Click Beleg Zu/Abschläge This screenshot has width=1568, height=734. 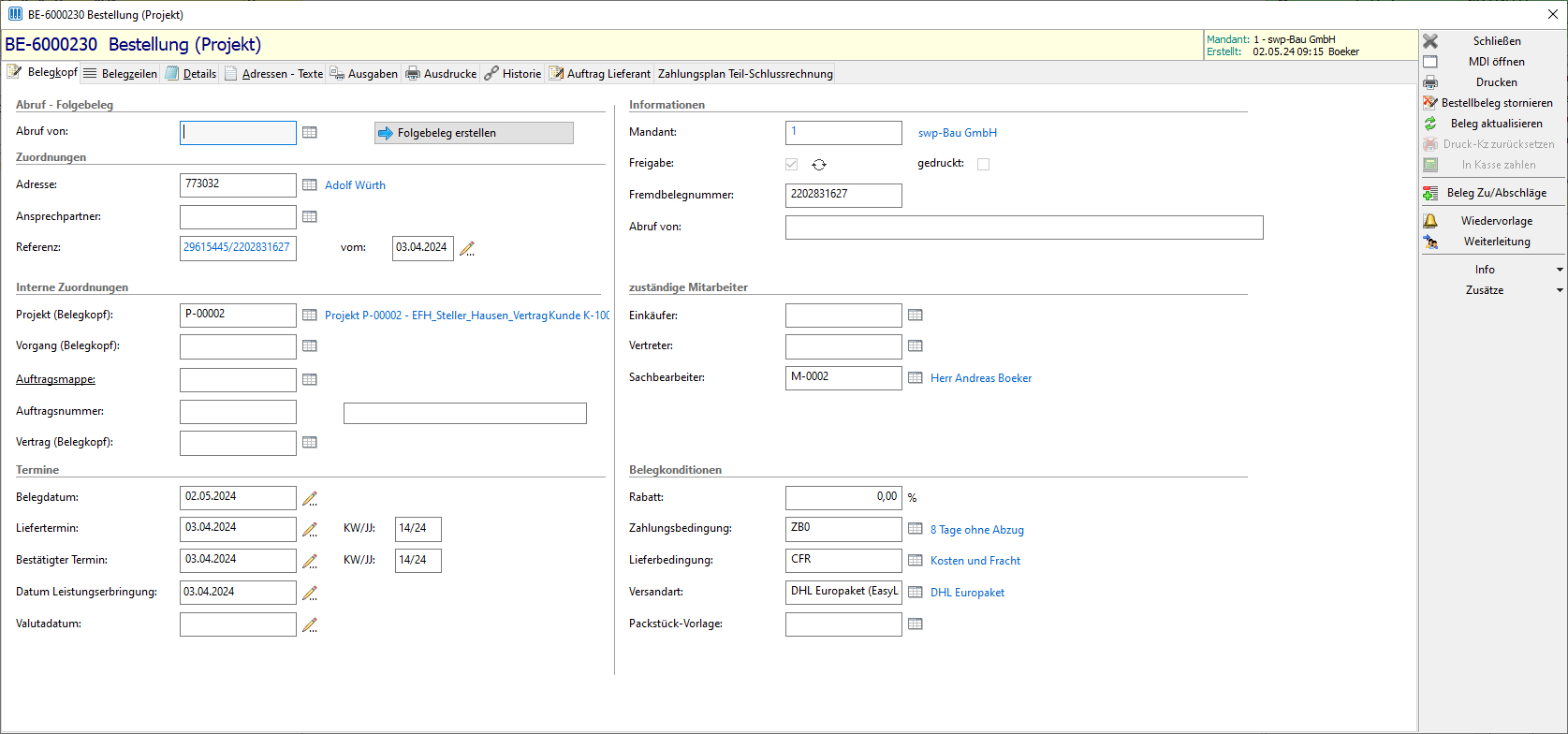click(1493, 193)
